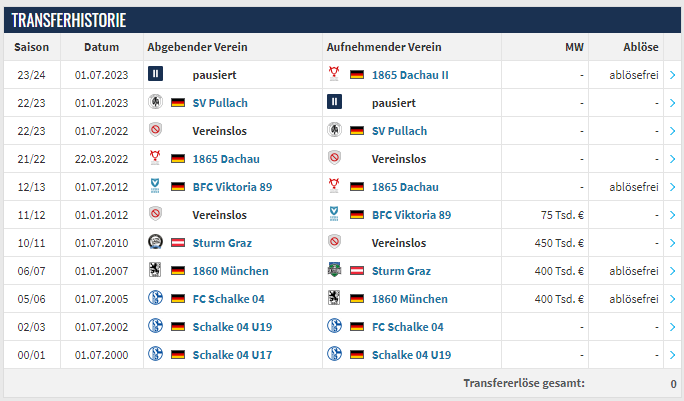This screenshot has width=684, height=401.
Task: Click the Schalke 04 U19 link in 00/01 row
Action: coord(414,354)
